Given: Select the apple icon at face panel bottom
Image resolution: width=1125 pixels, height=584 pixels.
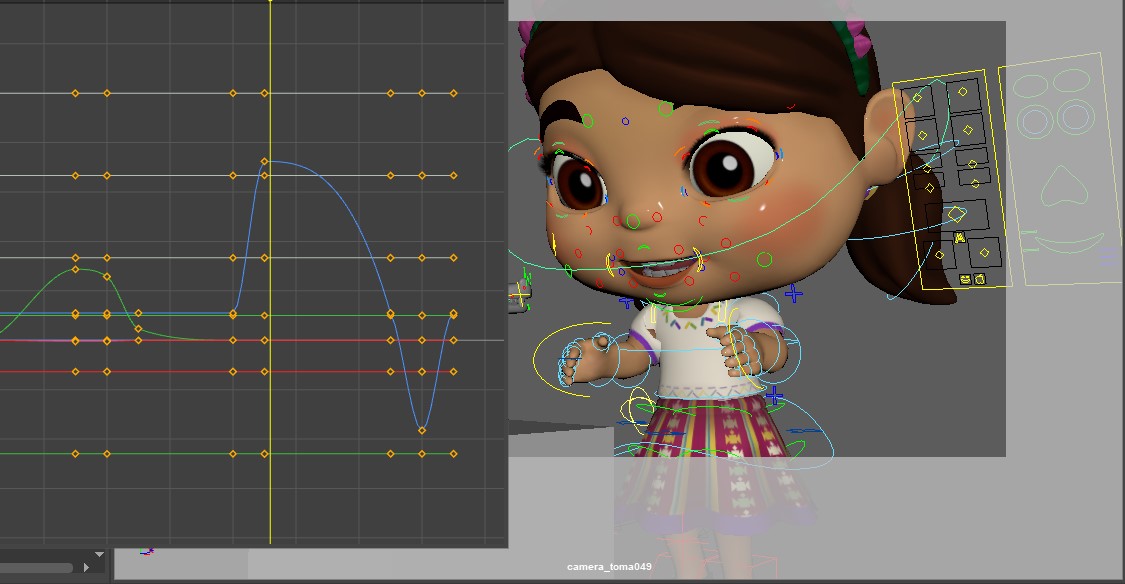Looking at the screenshot, I should click(979, 279).
